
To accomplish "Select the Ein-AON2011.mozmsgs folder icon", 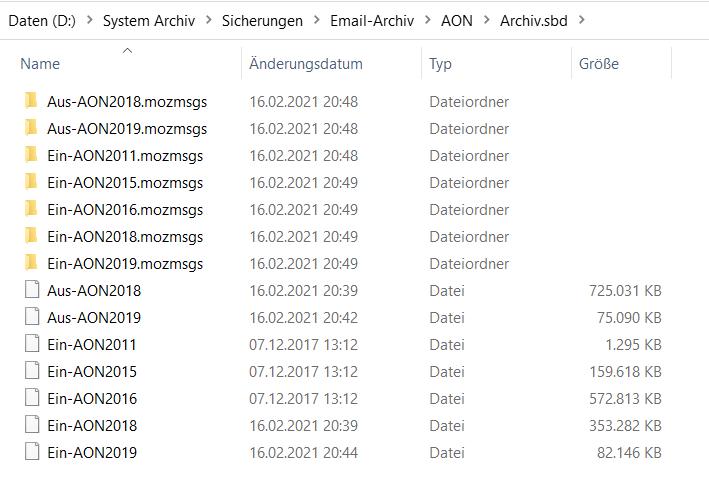I will click(31, 155).
